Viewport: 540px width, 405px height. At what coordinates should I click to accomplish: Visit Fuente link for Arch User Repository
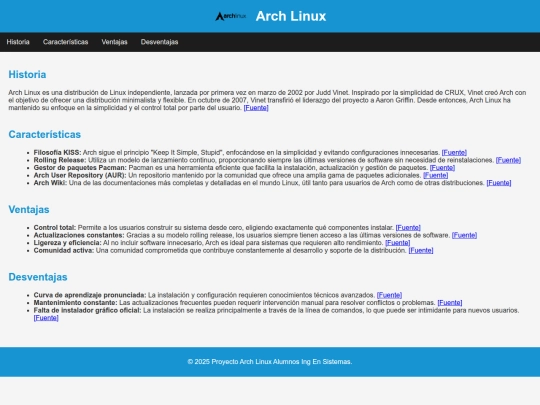[436, 175]
